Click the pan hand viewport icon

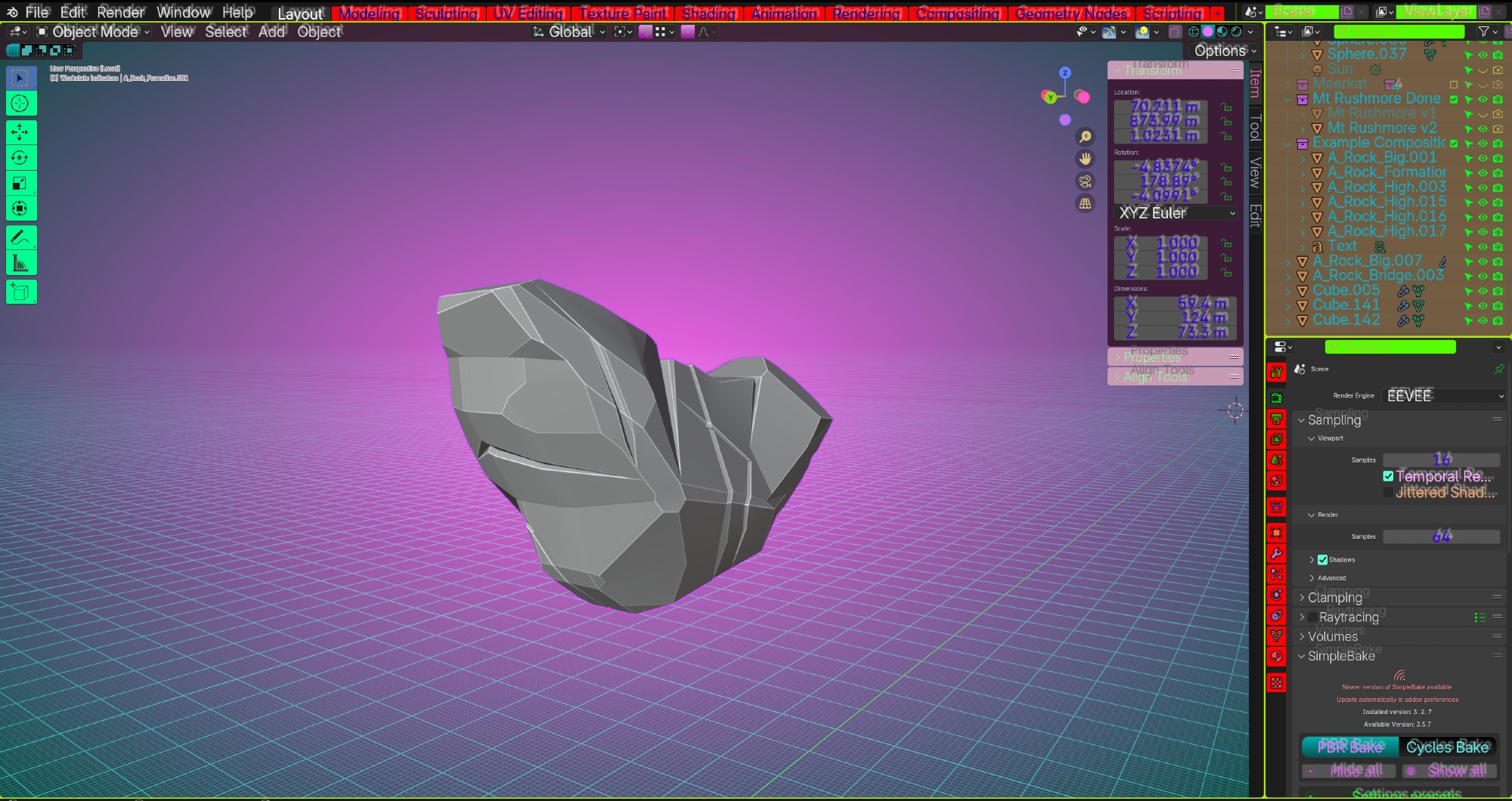1085,159
